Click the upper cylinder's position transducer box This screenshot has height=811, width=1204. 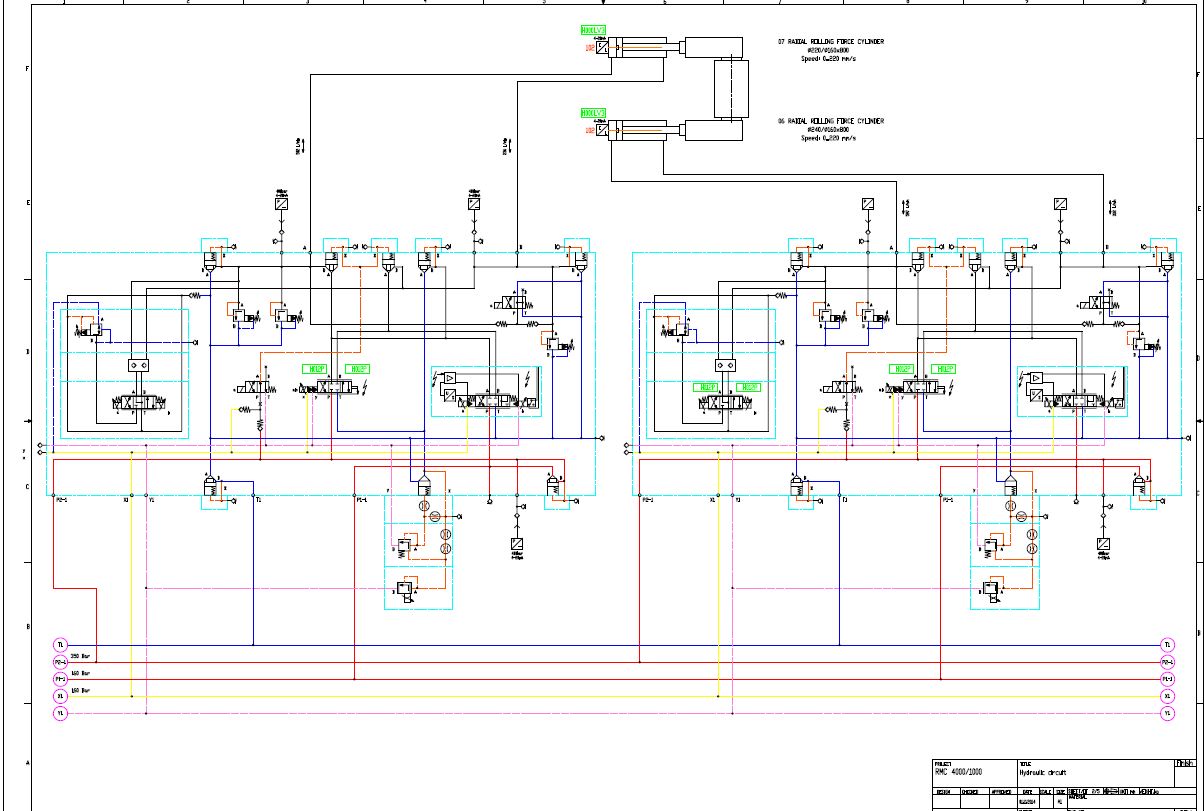pos(602,46)
